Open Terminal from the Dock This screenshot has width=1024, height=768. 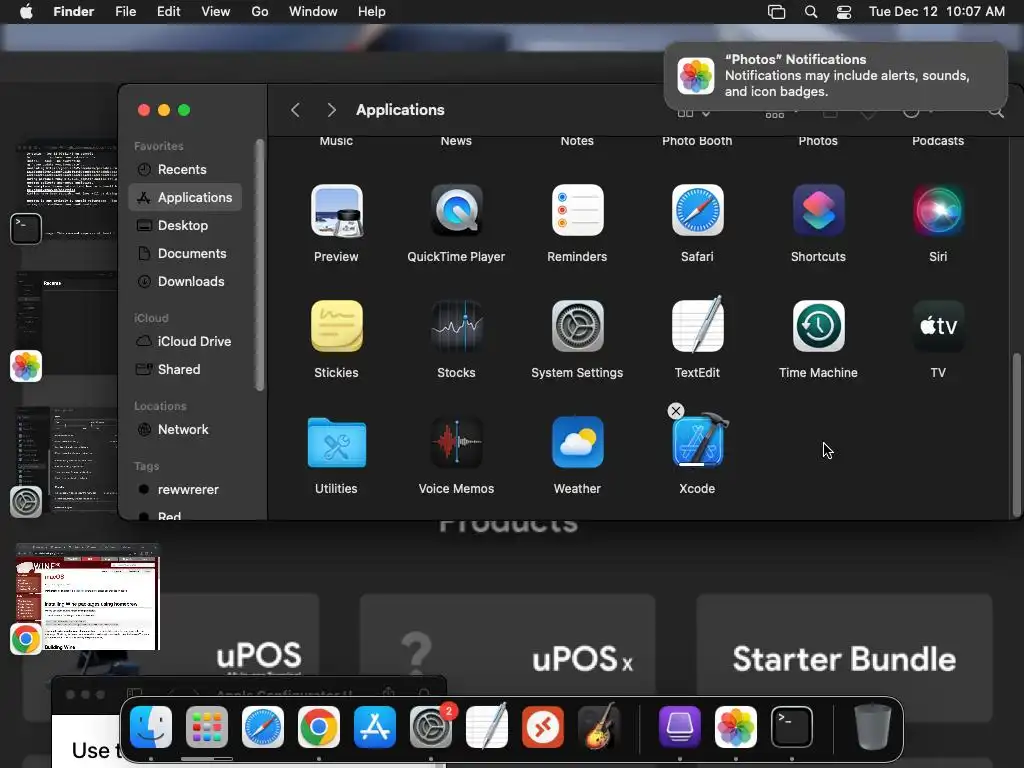tap(792, 727)
